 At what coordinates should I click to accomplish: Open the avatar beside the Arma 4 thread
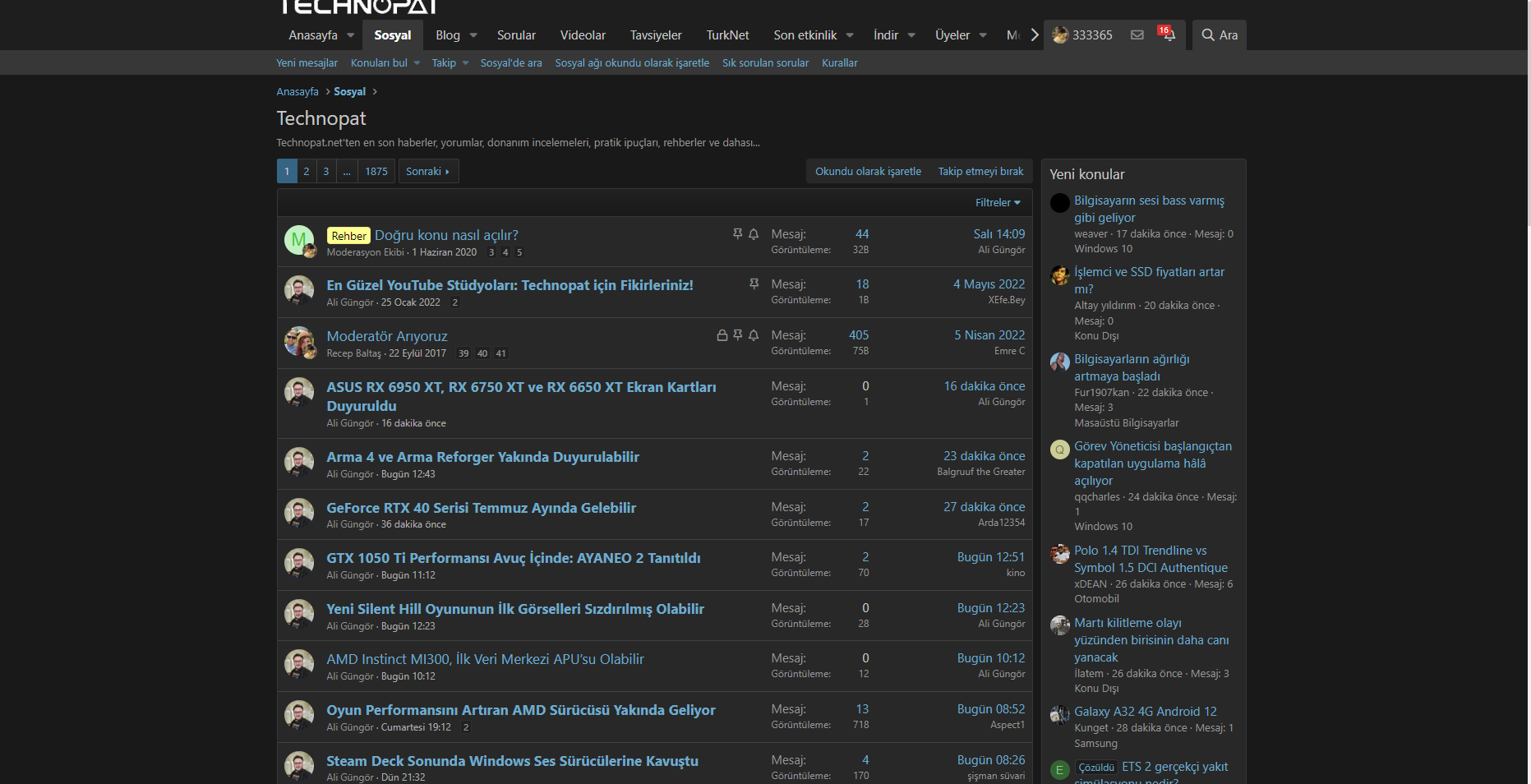point(299,463)
